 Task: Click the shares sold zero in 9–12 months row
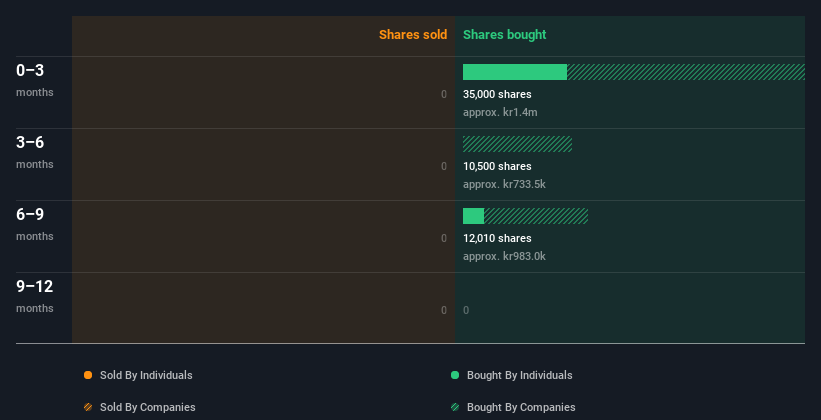(x=444, y=311)
